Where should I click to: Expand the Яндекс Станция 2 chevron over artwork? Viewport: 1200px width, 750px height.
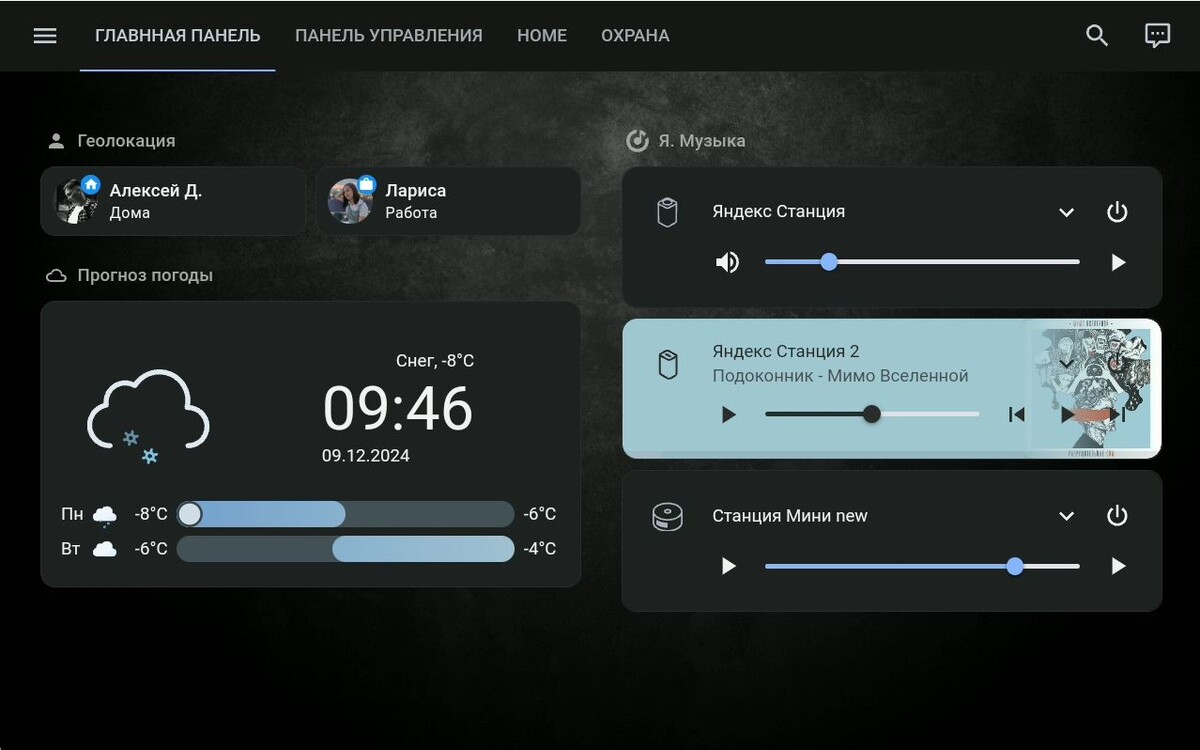click(1066, 363)
